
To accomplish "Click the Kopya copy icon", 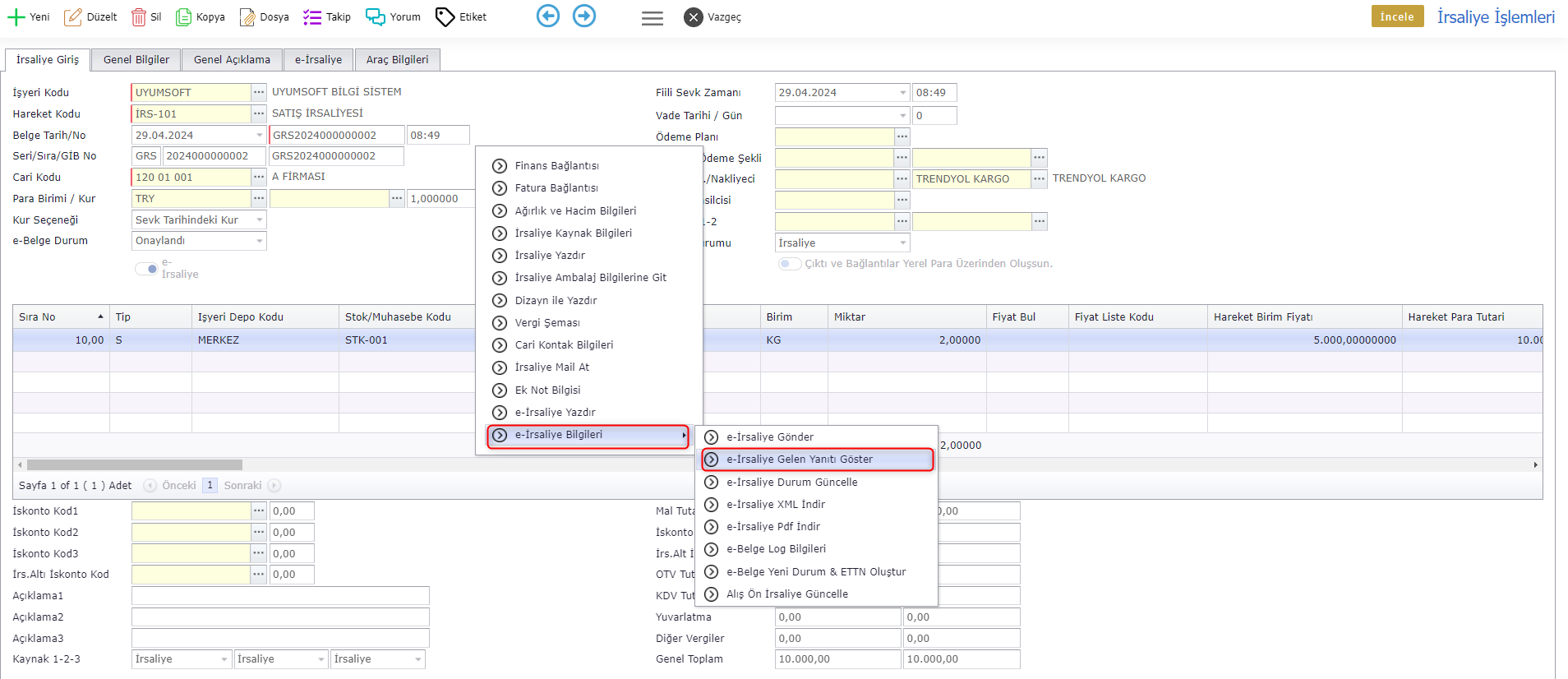I will click(x=184, y=17).
